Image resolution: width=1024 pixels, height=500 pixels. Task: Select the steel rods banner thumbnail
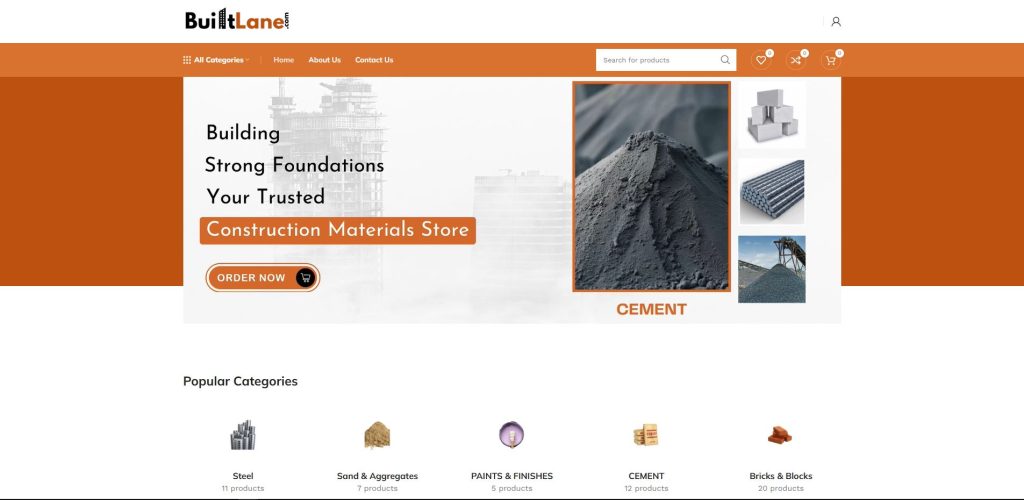772,192
